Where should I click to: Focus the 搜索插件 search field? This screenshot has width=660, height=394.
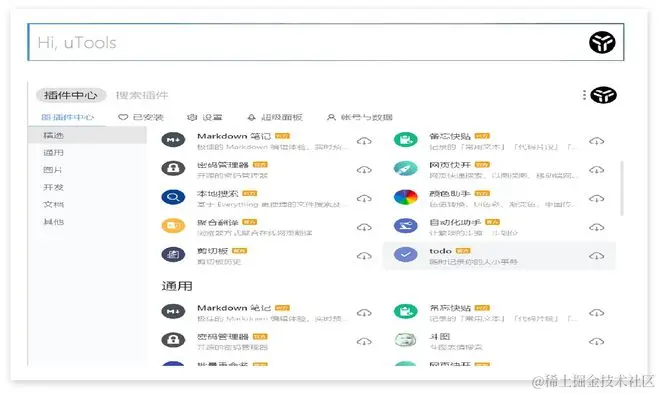tap(142, 95)
